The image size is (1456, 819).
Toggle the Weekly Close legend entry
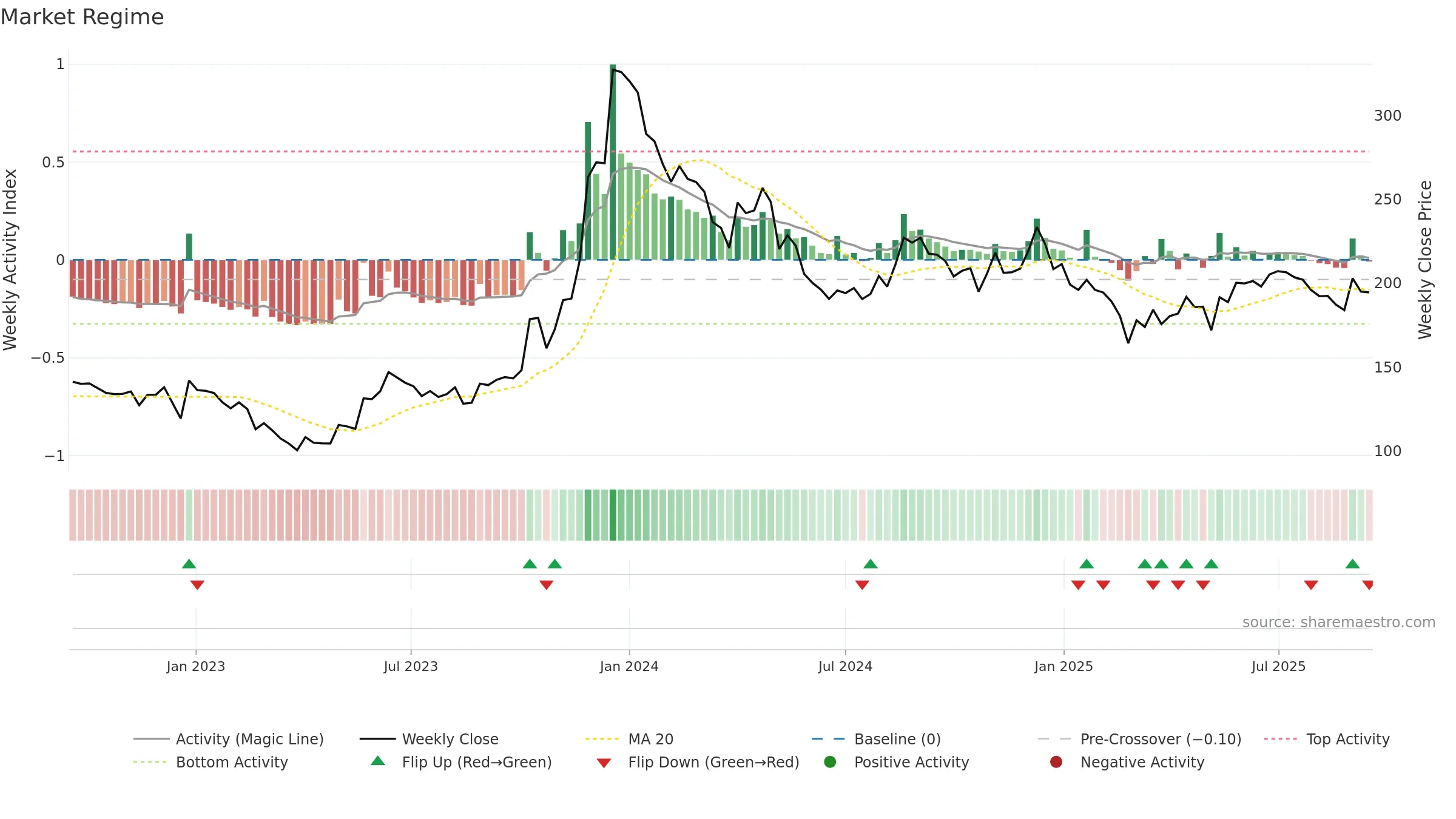pyautogui.click(x=429, y=739)
